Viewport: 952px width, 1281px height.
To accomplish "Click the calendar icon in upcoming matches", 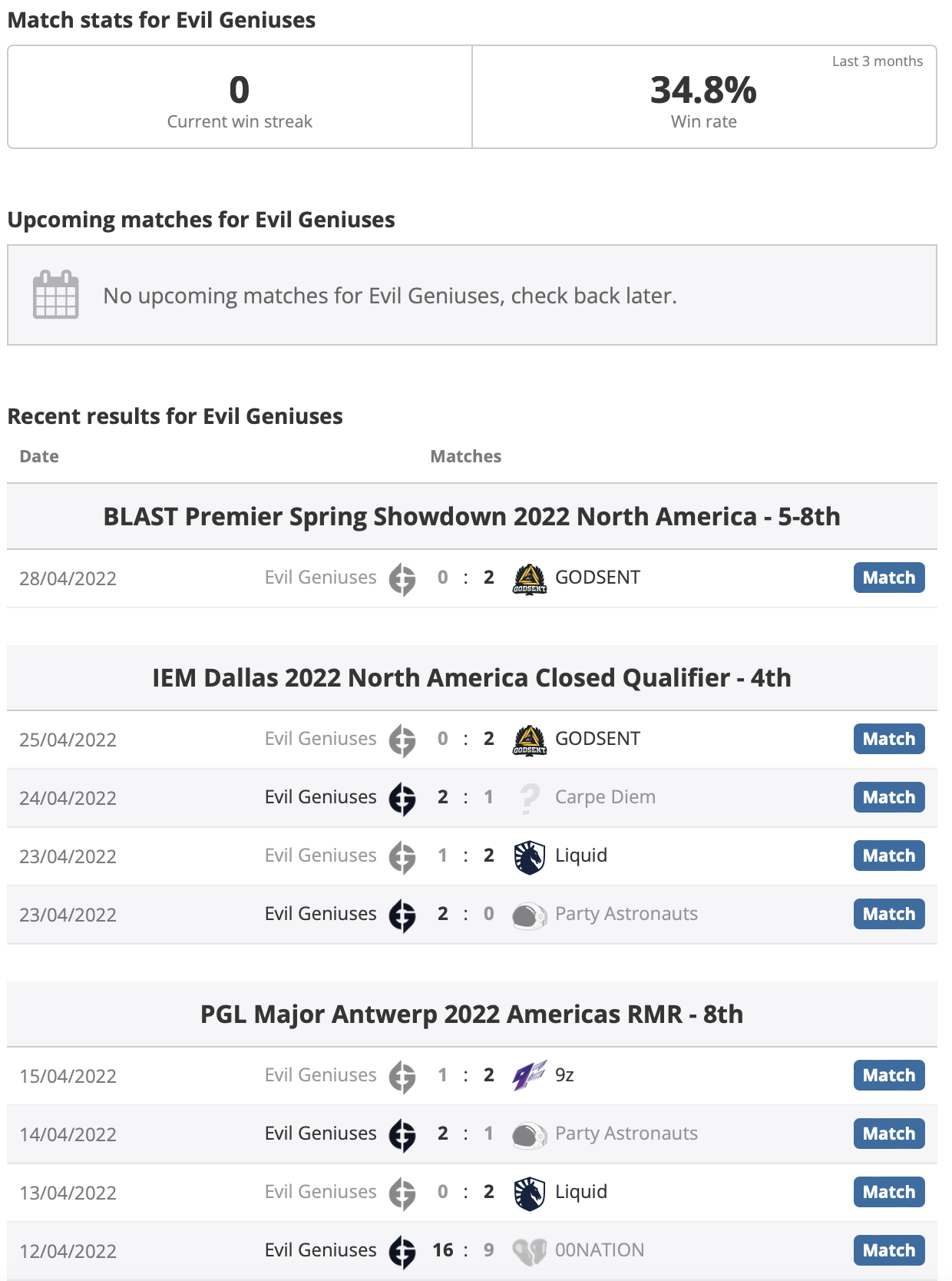I will (56, 294).
